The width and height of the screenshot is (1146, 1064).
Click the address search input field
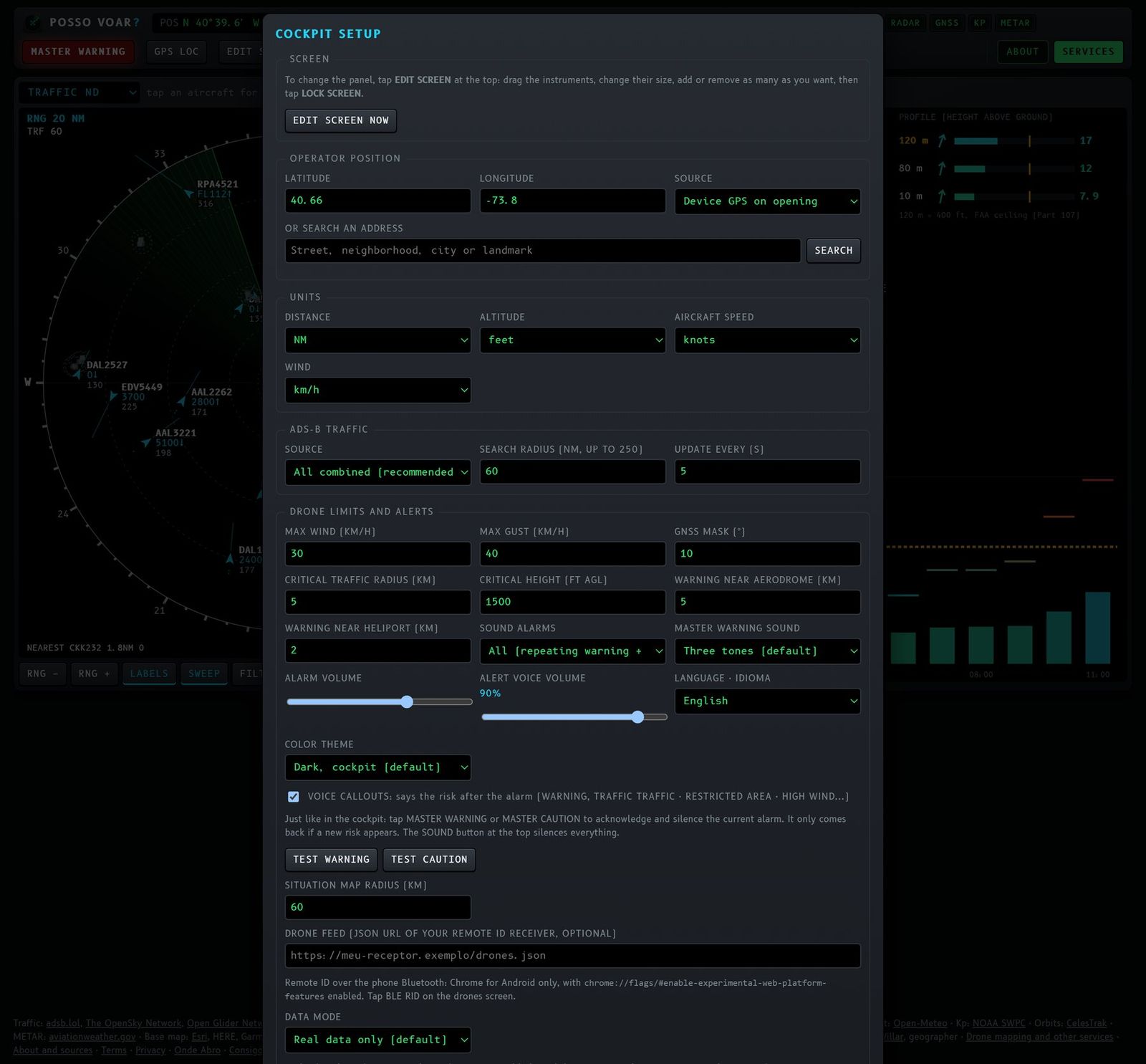542,251
